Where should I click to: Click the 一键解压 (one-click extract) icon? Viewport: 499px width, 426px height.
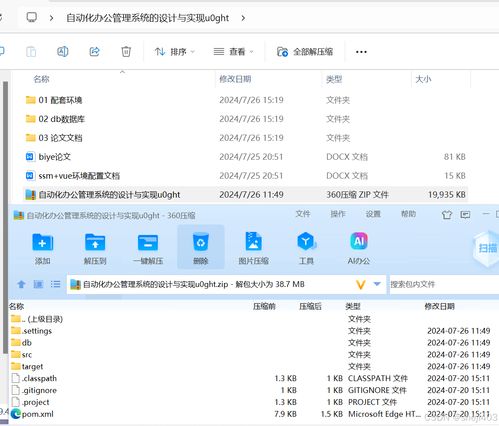pos(148,242)
